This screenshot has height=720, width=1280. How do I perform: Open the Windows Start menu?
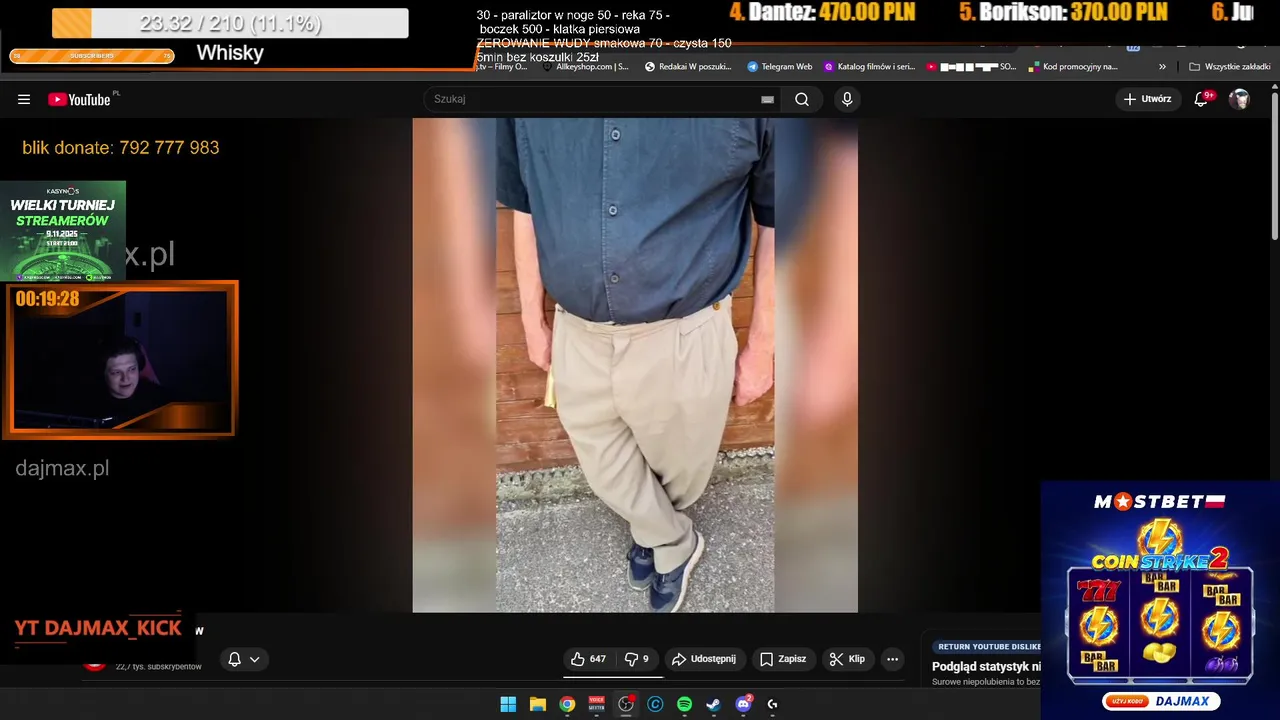pyautogui.click(x=508, y=704)
